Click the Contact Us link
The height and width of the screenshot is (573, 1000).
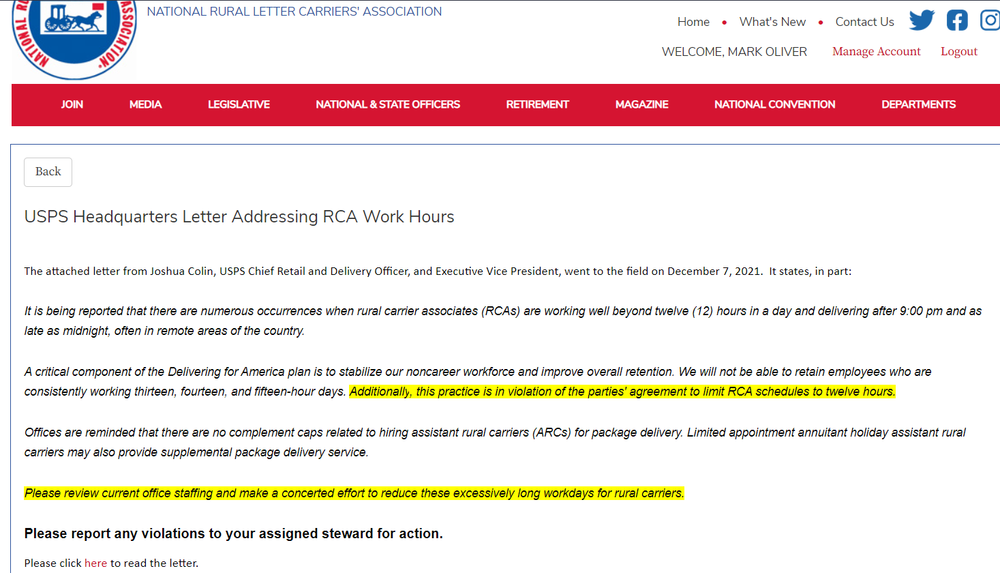point(864,22)
